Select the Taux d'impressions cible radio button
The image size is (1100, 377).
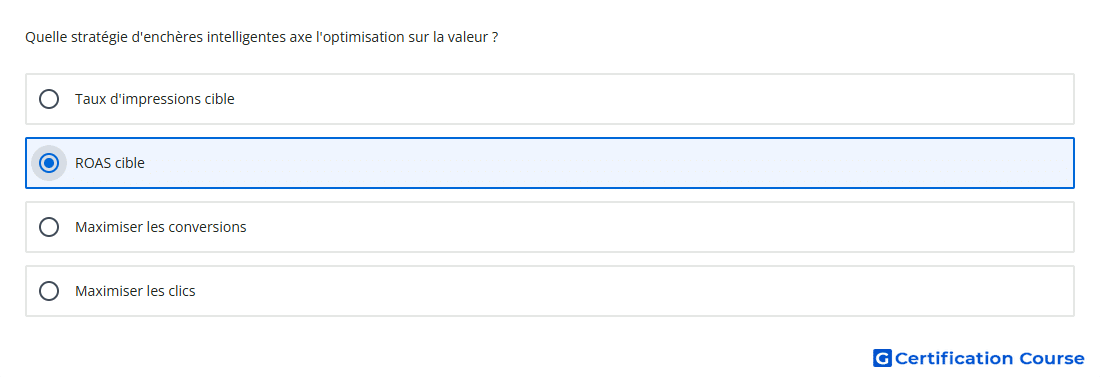click(x=49, y=99)
